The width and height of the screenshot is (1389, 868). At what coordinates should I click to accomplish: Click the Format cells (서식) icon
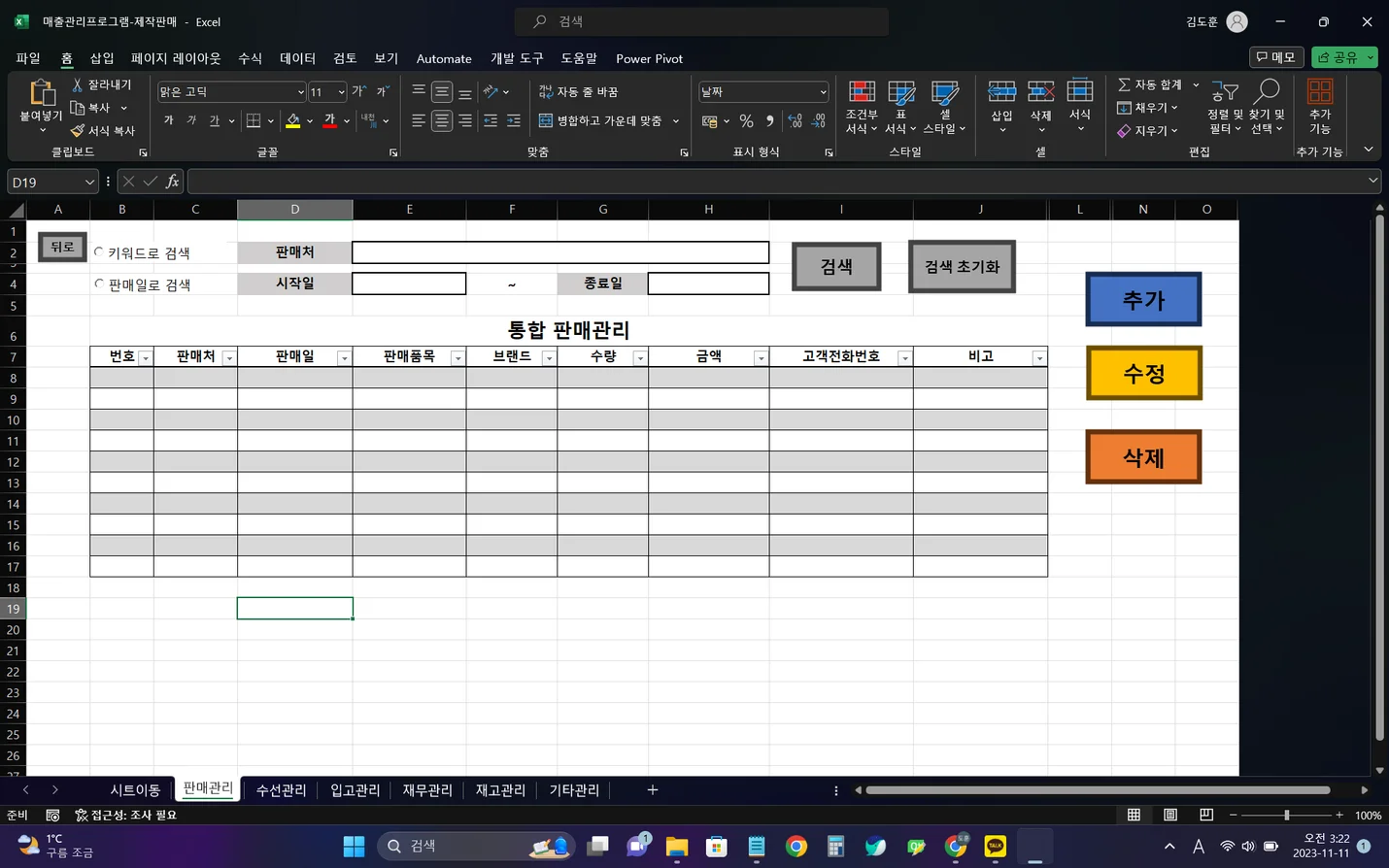pos(1079,92)
